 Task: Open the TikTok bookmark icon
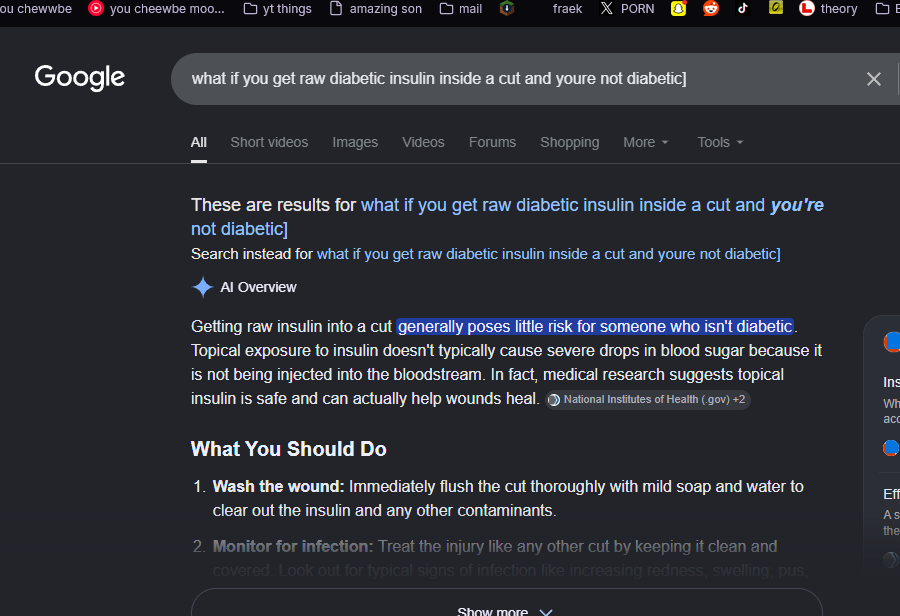743,8
